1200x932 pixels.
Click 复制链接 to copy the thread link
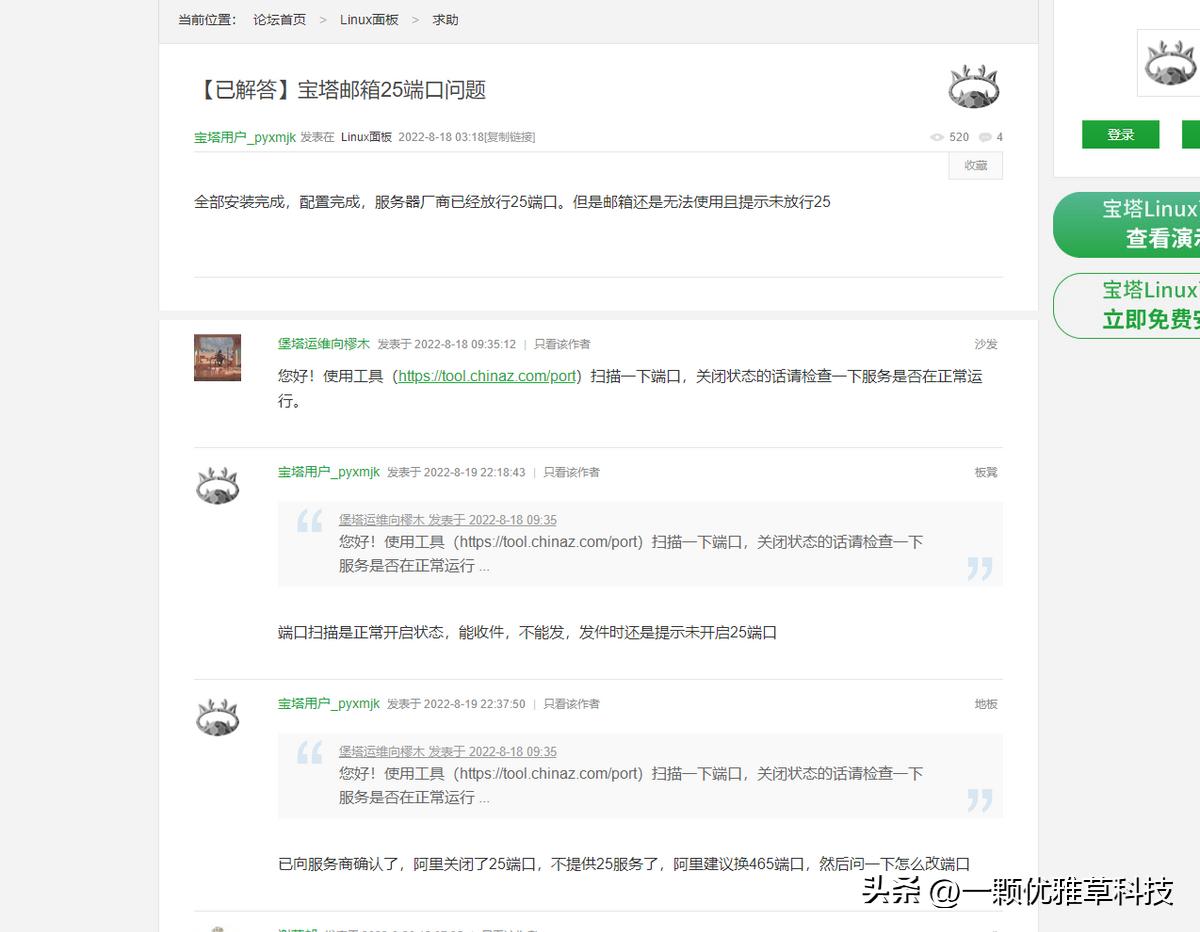click(x=511, y=137)
